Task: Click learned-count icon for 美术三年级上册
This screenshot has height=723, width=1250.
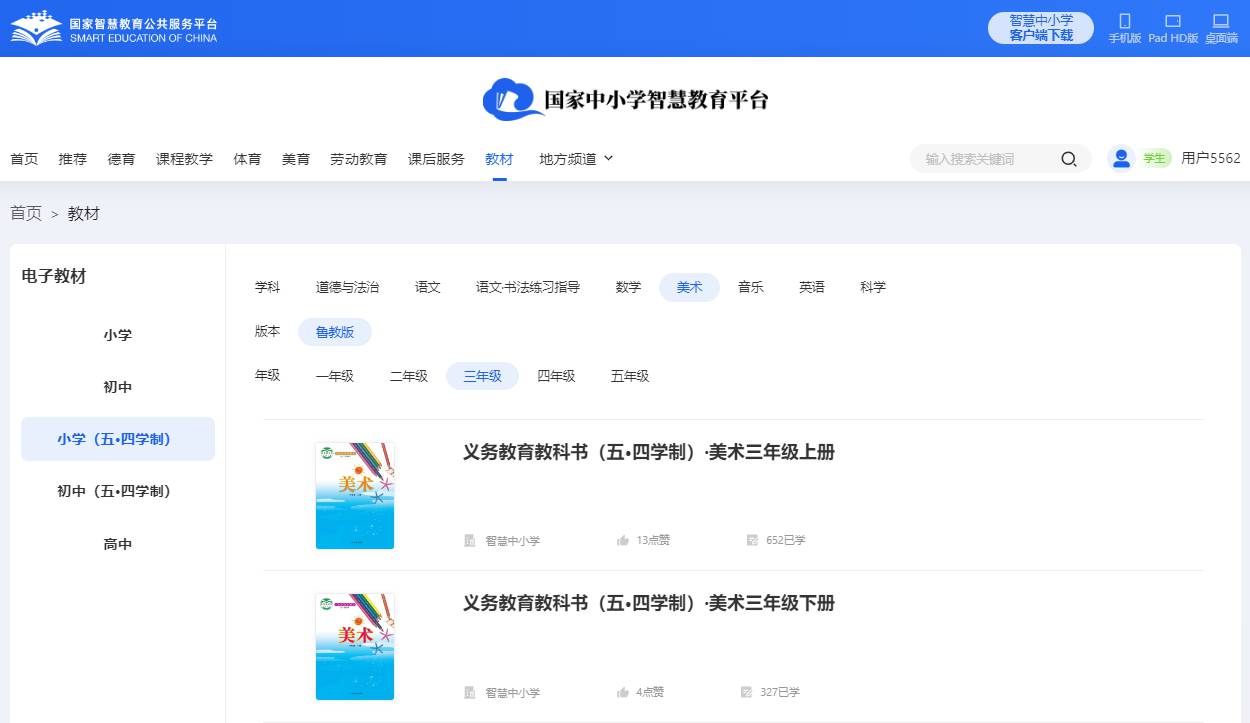Action: (752, 541)
